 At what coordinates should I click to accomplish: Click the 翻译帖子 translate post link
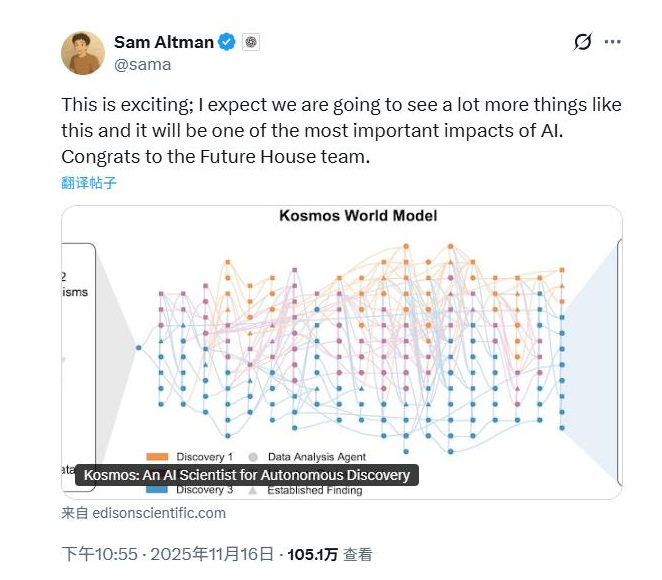89,182
